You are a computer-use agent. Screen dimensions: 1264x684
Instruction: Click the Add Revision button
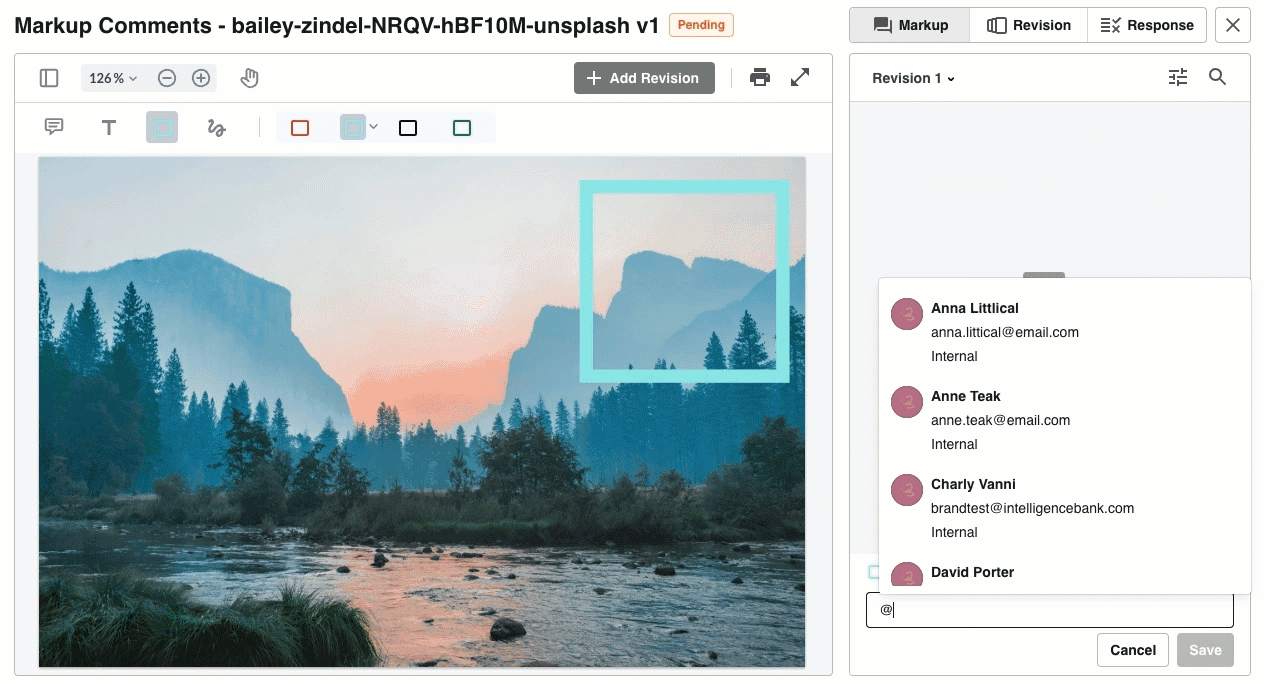point(644,78)
